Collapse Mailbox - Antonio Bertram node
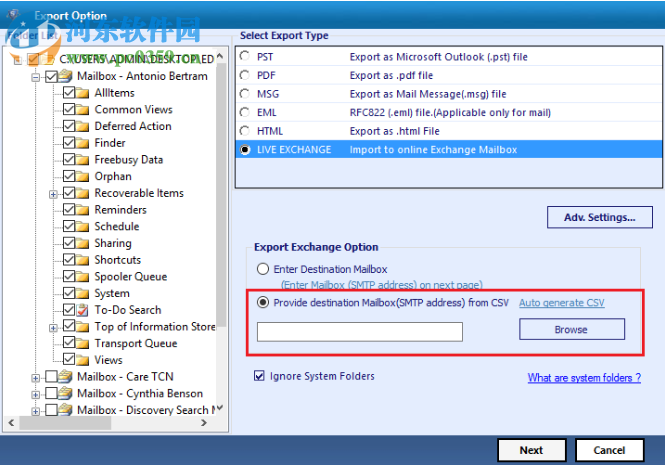Image resolution: width=665 pixels, height=465 pixels. 36,77
